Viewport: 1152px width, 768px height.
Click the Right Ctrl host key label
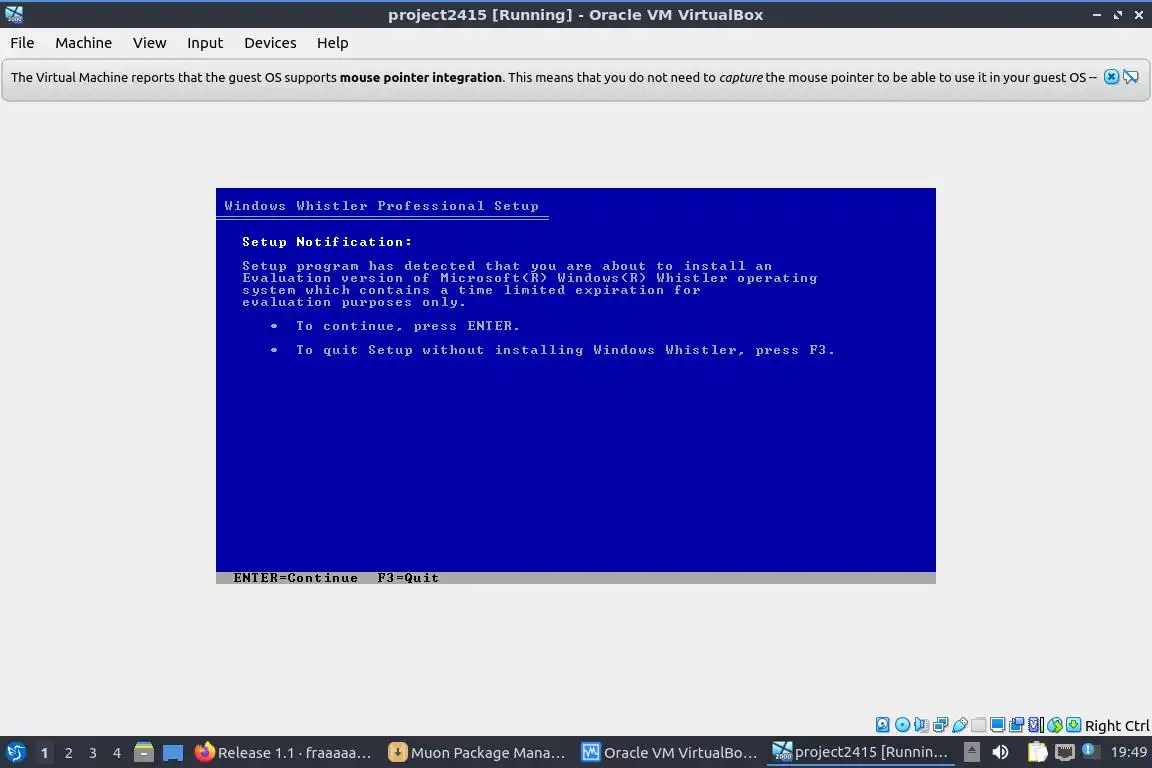[1117, 726]
